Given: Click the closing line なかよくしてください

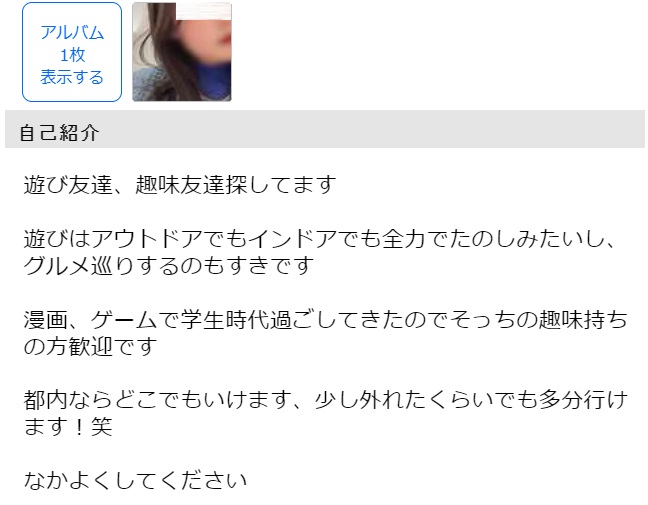Looking at the screenshot, I should click(x=135, y=481).
